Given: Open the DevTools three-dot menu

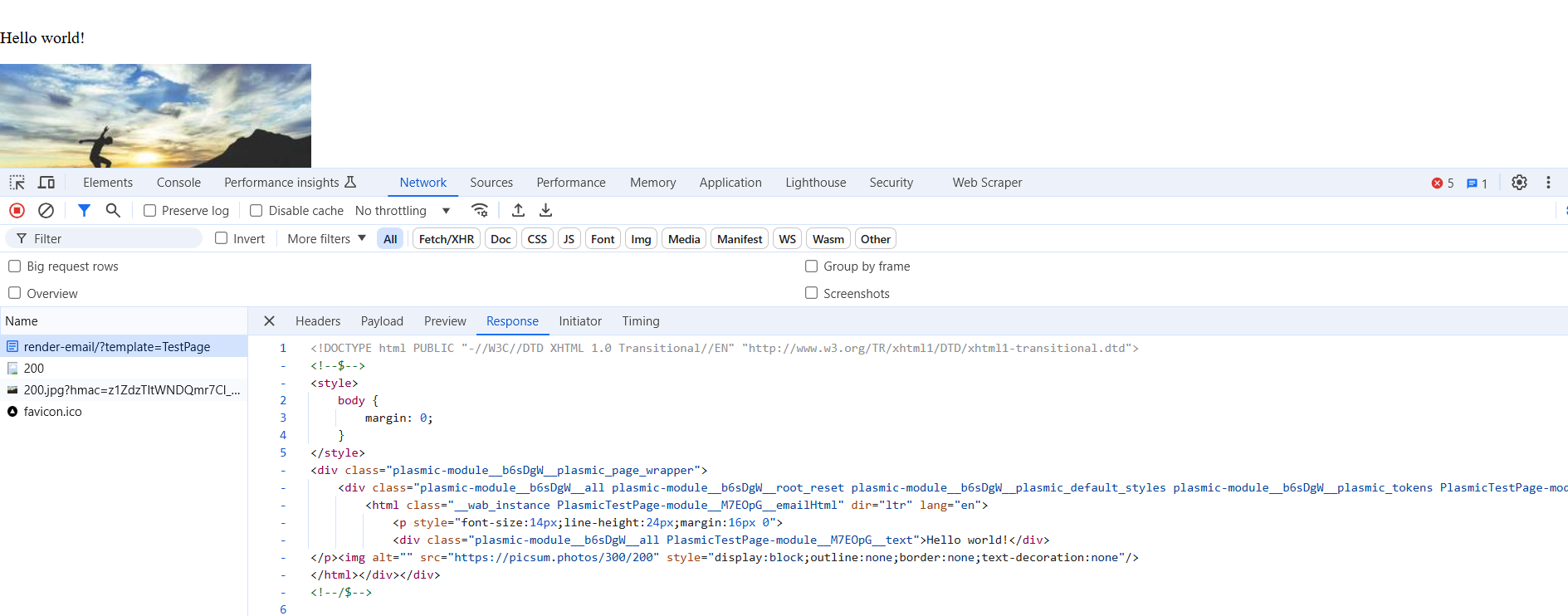Looking at the screenshot, I should pos(1548,183).
